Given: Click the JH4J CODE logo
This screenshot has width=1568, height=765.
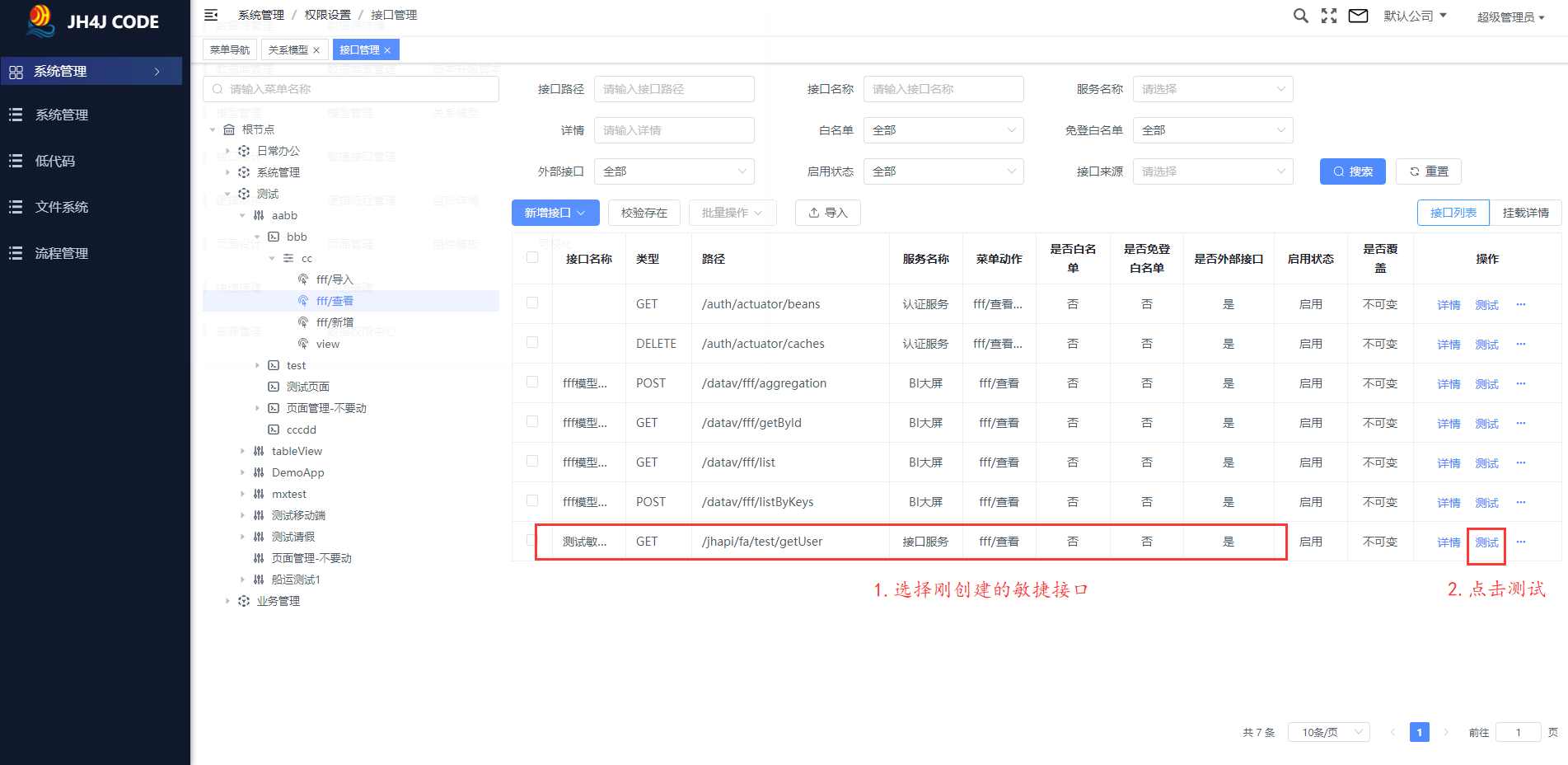Looking at the screenshot, I should pyautogui.click(x=92, y=21).
